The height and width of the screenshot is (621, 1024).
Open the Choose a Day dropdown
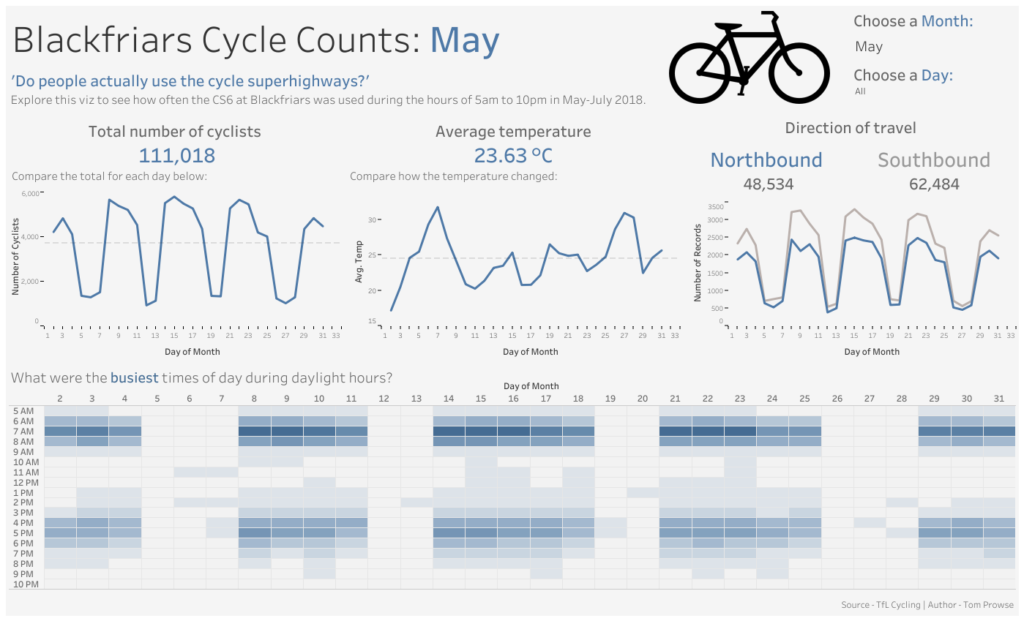coord(861,91)
